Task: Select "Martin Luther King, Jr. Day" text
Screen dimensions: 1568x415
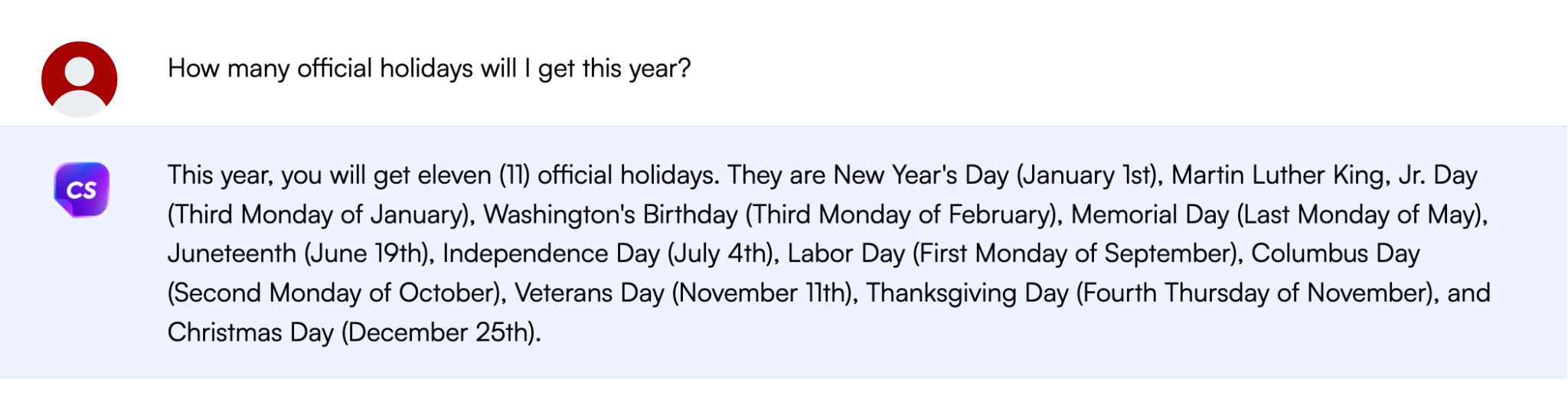Action: click(x=1324, y=175)
